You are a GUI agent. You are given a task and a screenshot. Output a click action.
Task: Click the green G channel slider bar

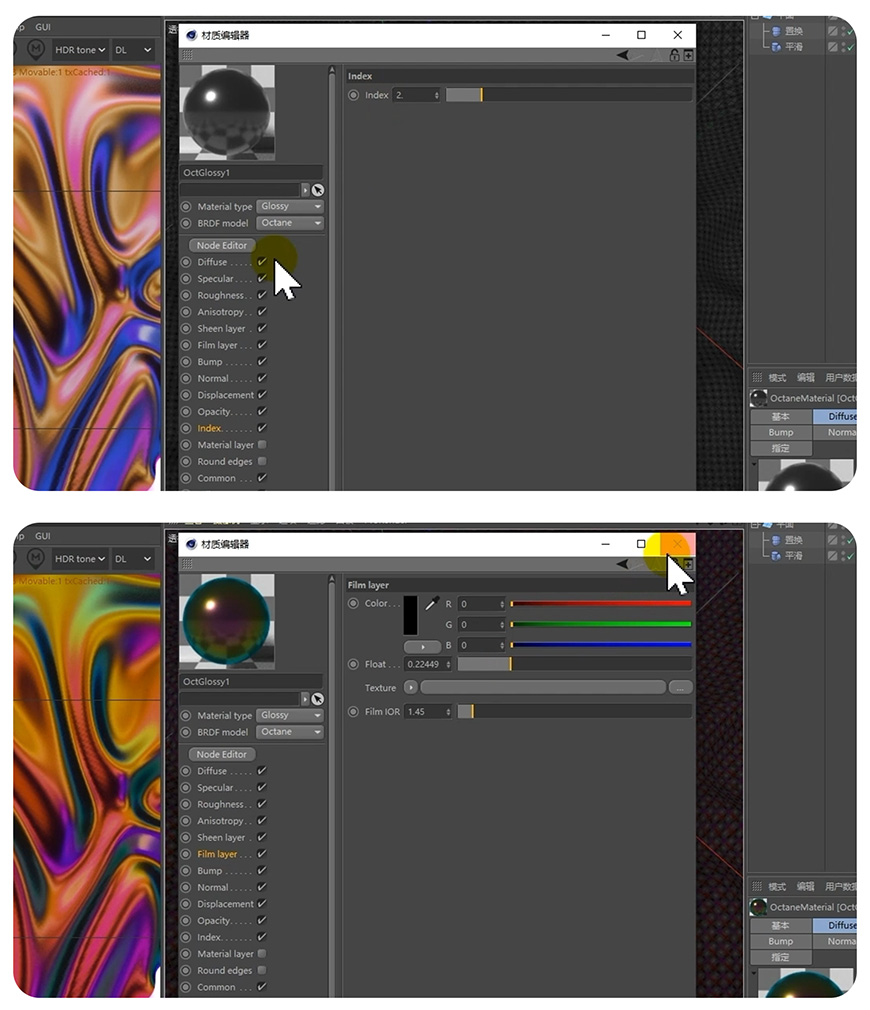click(600, 623)
